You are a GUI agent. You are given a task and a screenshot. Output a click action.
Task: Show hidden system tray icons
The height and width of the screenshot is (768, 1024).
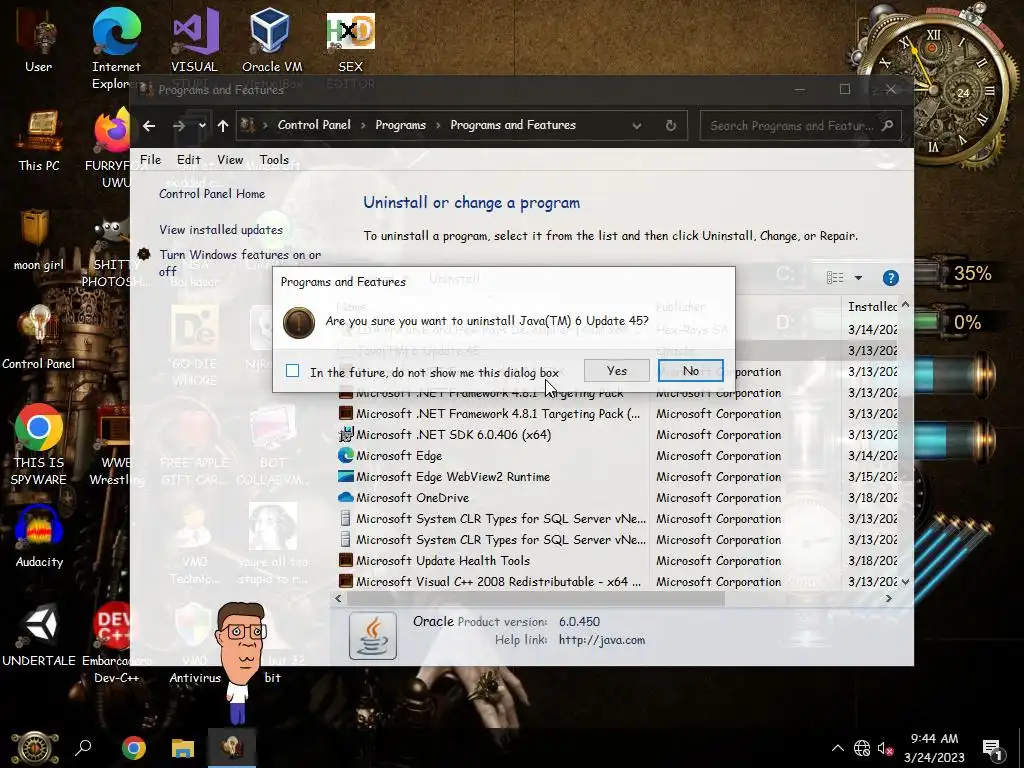point(838,748)
